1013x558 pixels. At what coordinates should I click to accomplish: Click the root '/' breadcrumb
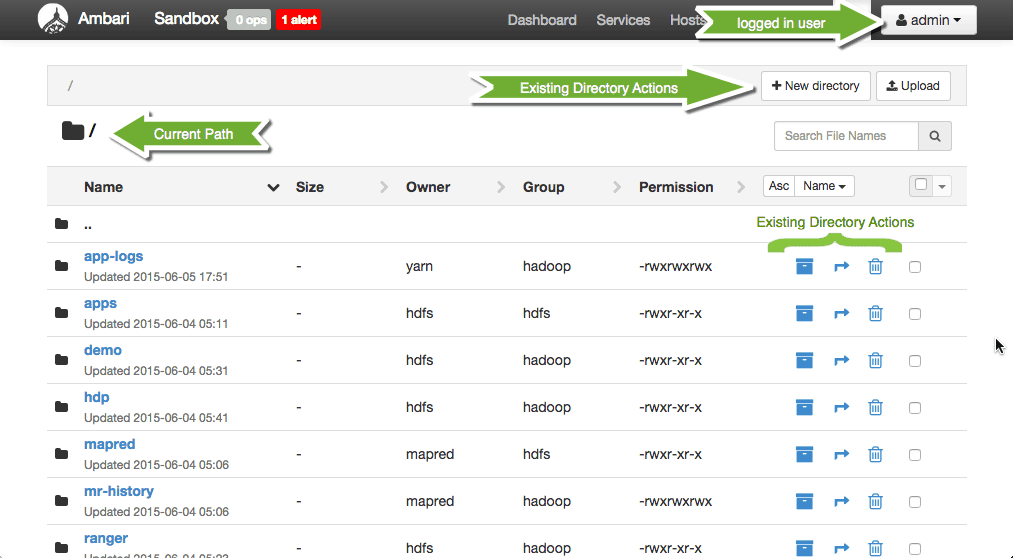pyautogui.click(x=70, y=86)
